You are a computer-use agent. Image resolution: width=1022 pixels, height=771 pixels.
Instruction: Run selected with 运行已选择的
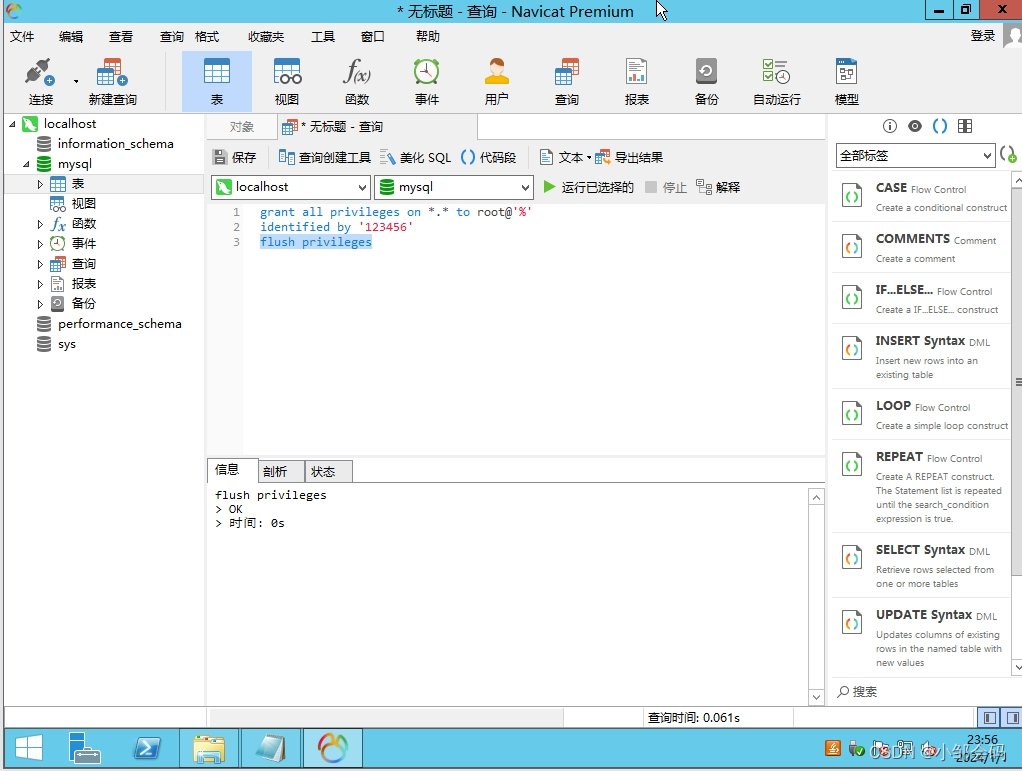pyautogui.click(x=588, y=187)
